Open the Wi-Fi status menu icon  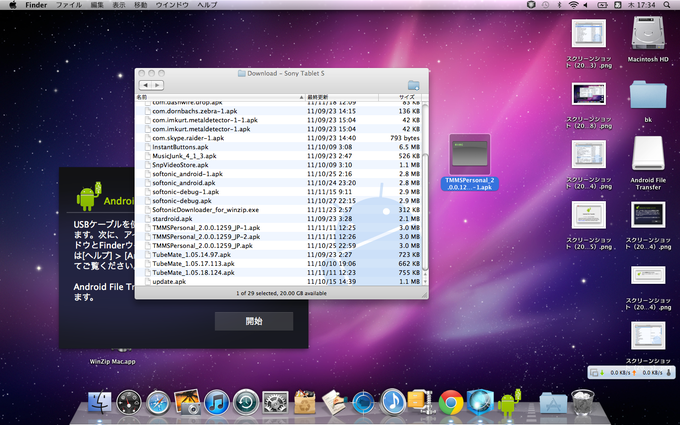[573, 5]
